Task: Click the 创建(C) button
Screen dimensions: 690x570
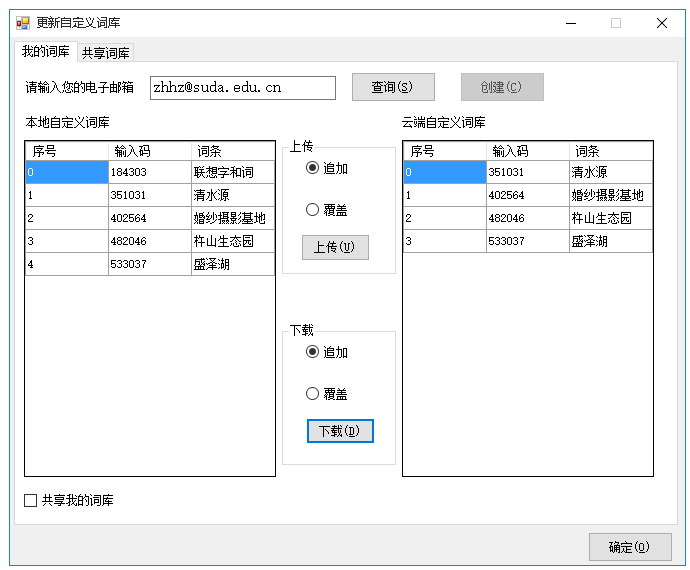Action: 502,87
